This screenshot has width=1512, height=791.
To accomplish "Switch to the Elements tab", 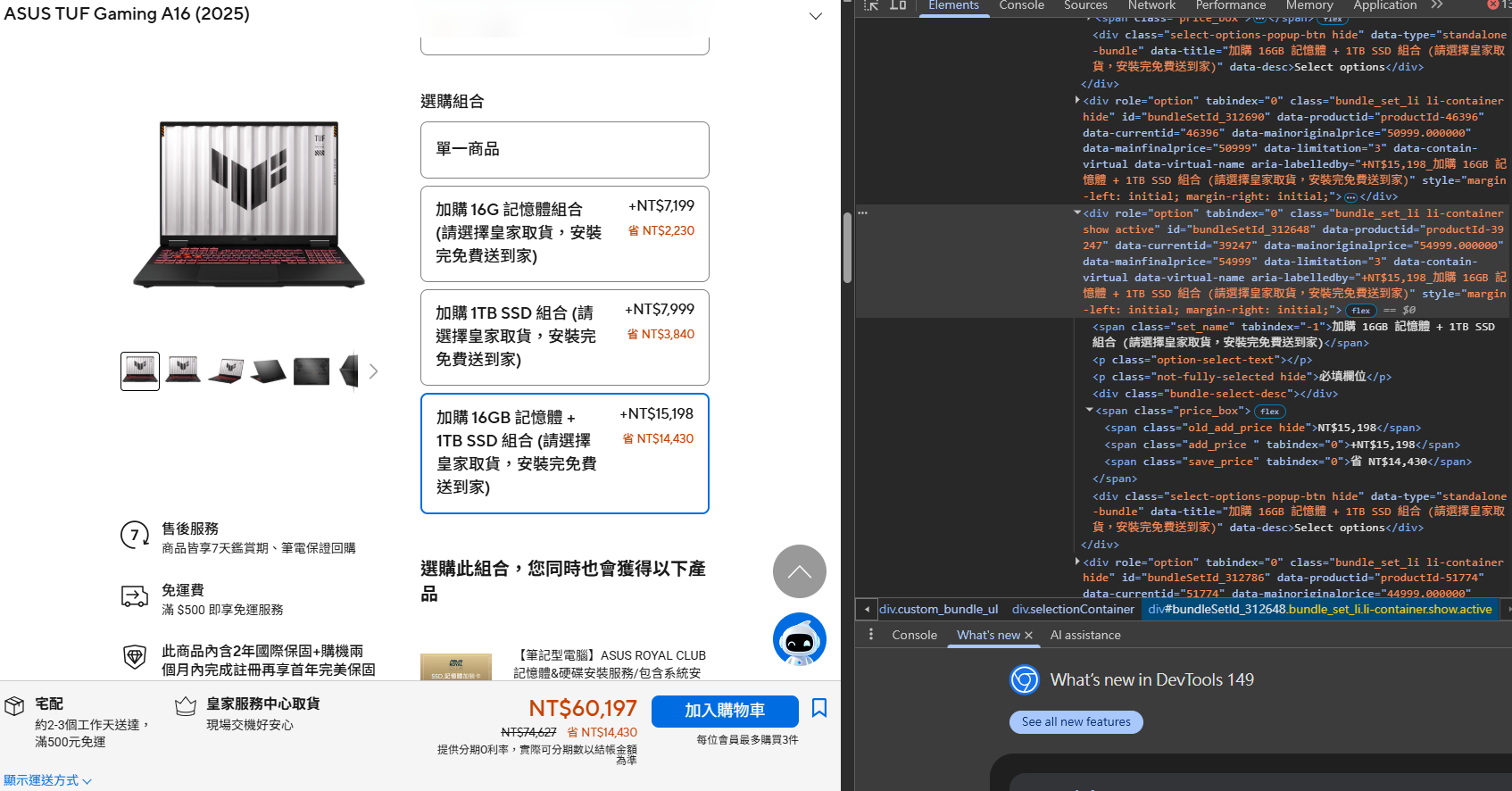I will point(953,5).
